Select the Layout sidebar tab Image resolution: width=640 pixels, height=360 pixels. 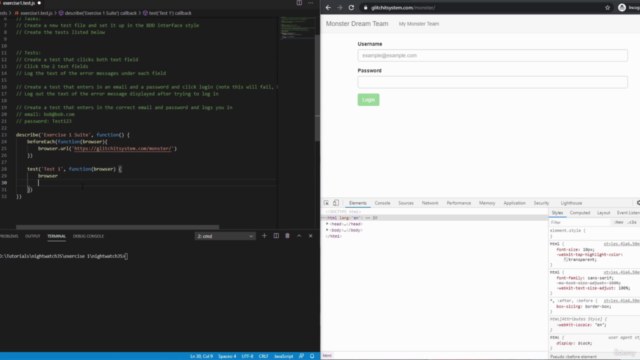(603, 213)
